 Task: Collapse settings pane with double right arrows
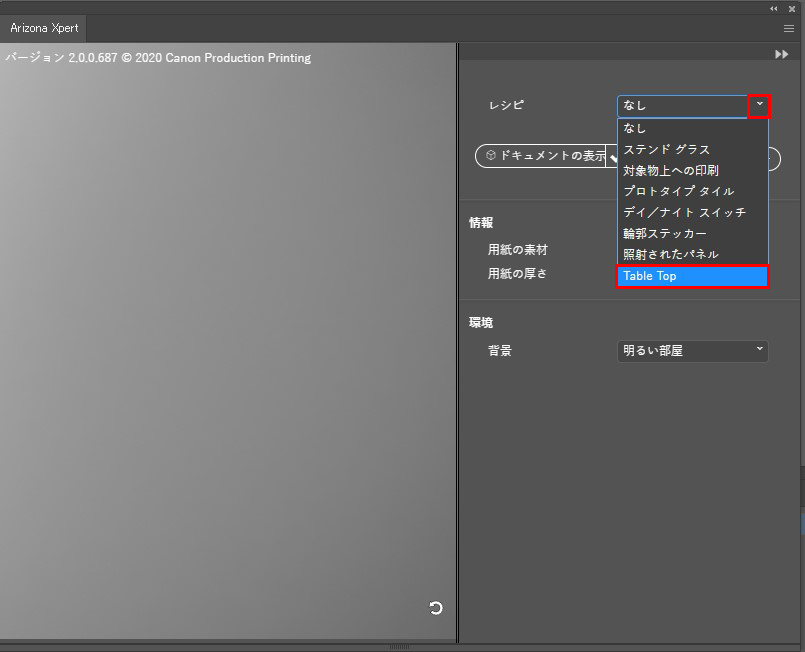click(781, 54)
